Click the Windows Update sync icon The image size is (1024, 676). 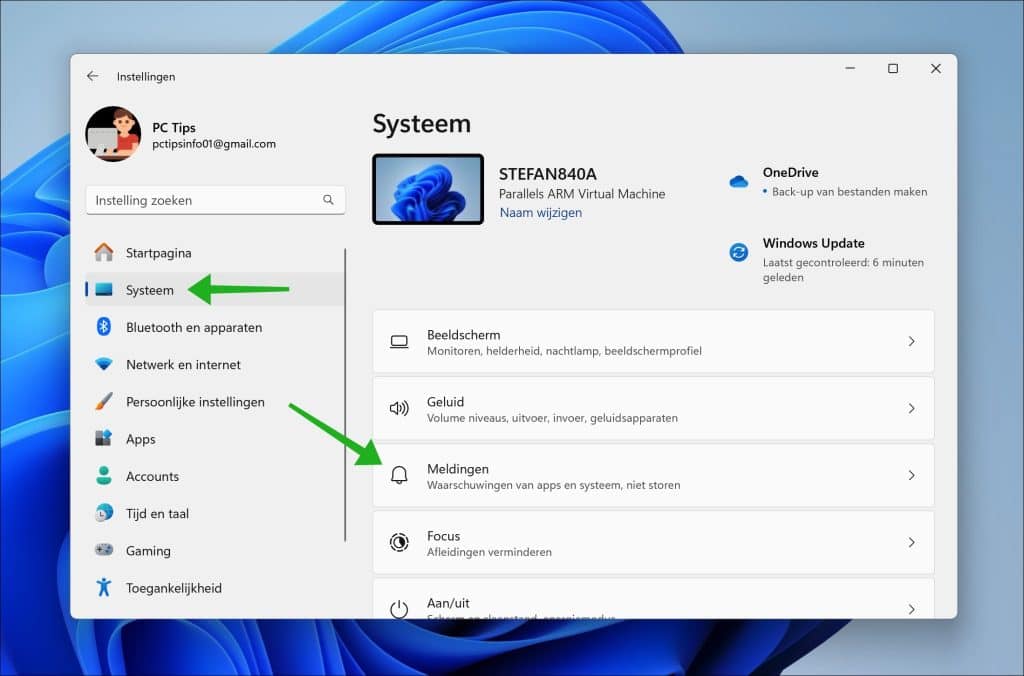click(739, 251)
